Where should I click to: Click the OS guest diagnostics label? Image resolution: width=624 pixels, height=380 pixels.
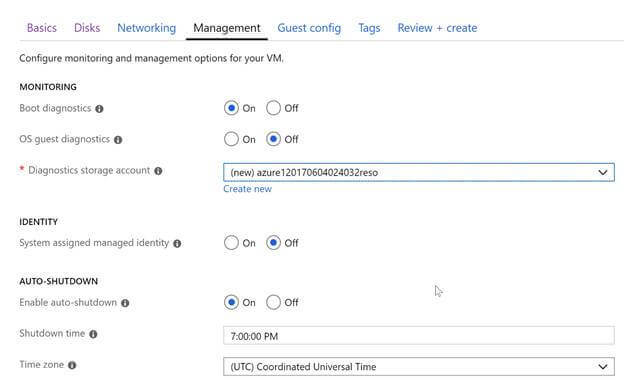[64, 139]
